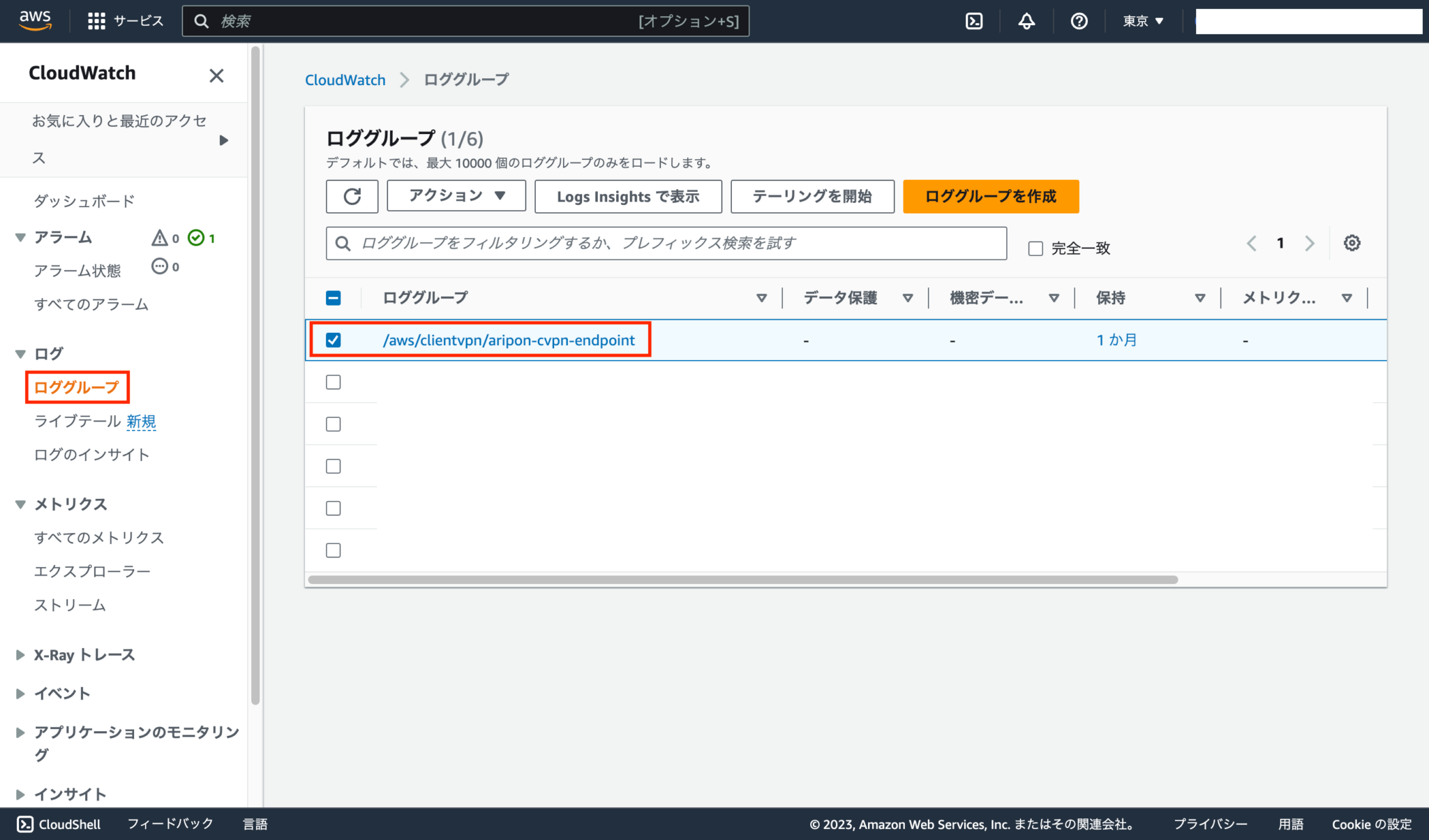Viewport: 1429px width, 840px height.
Task: Open the 言語 language menu
Action: [255, 824]
